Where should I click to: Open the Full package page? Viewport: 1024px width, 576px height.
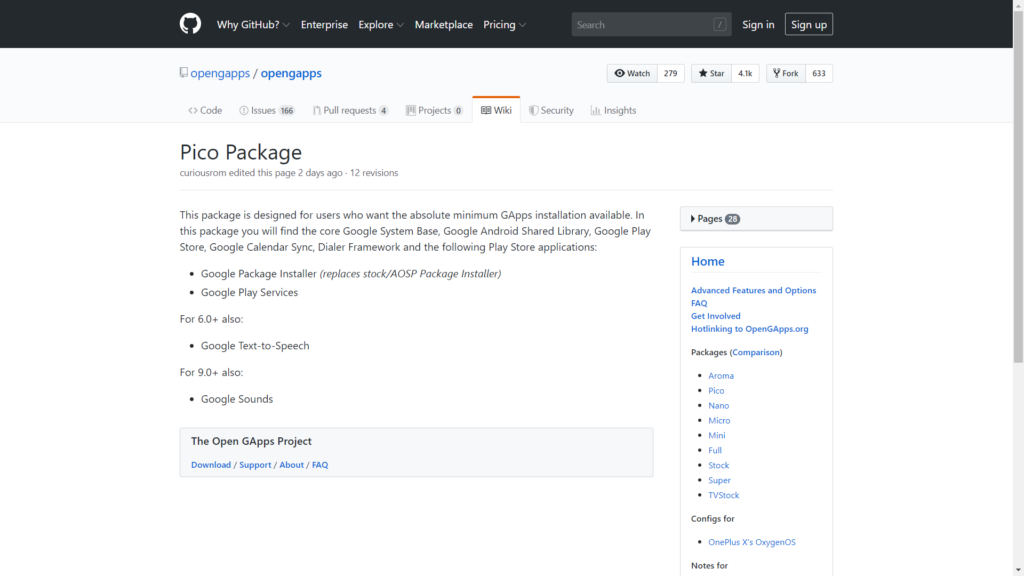point(715,451)
